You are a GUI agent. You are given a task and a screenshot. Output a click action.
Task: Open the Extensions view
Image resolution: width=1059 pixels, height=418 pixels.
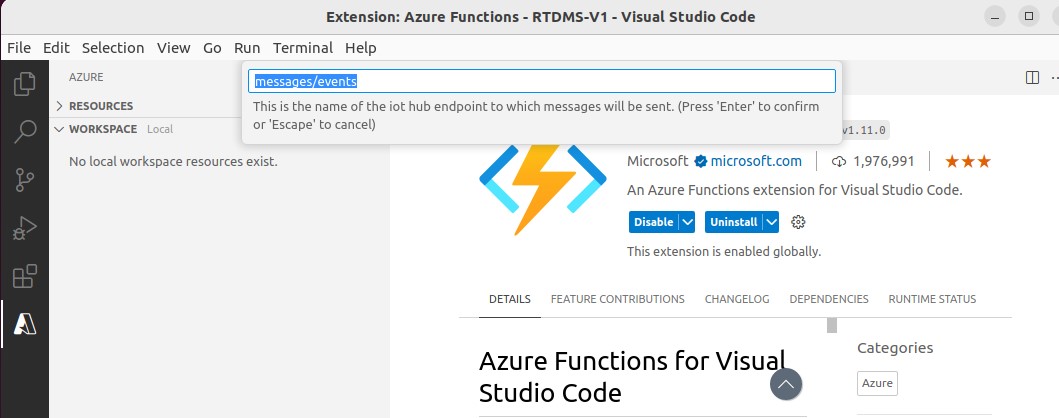coord(24,276)
